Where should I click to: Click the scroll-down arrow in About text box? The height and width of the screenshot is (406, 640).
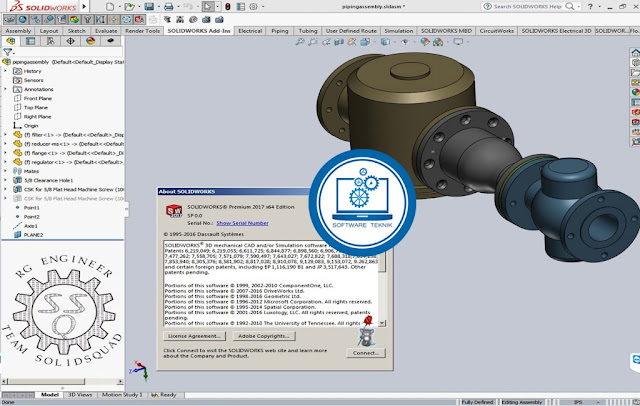pyautogui.click(x=382, y=323)
